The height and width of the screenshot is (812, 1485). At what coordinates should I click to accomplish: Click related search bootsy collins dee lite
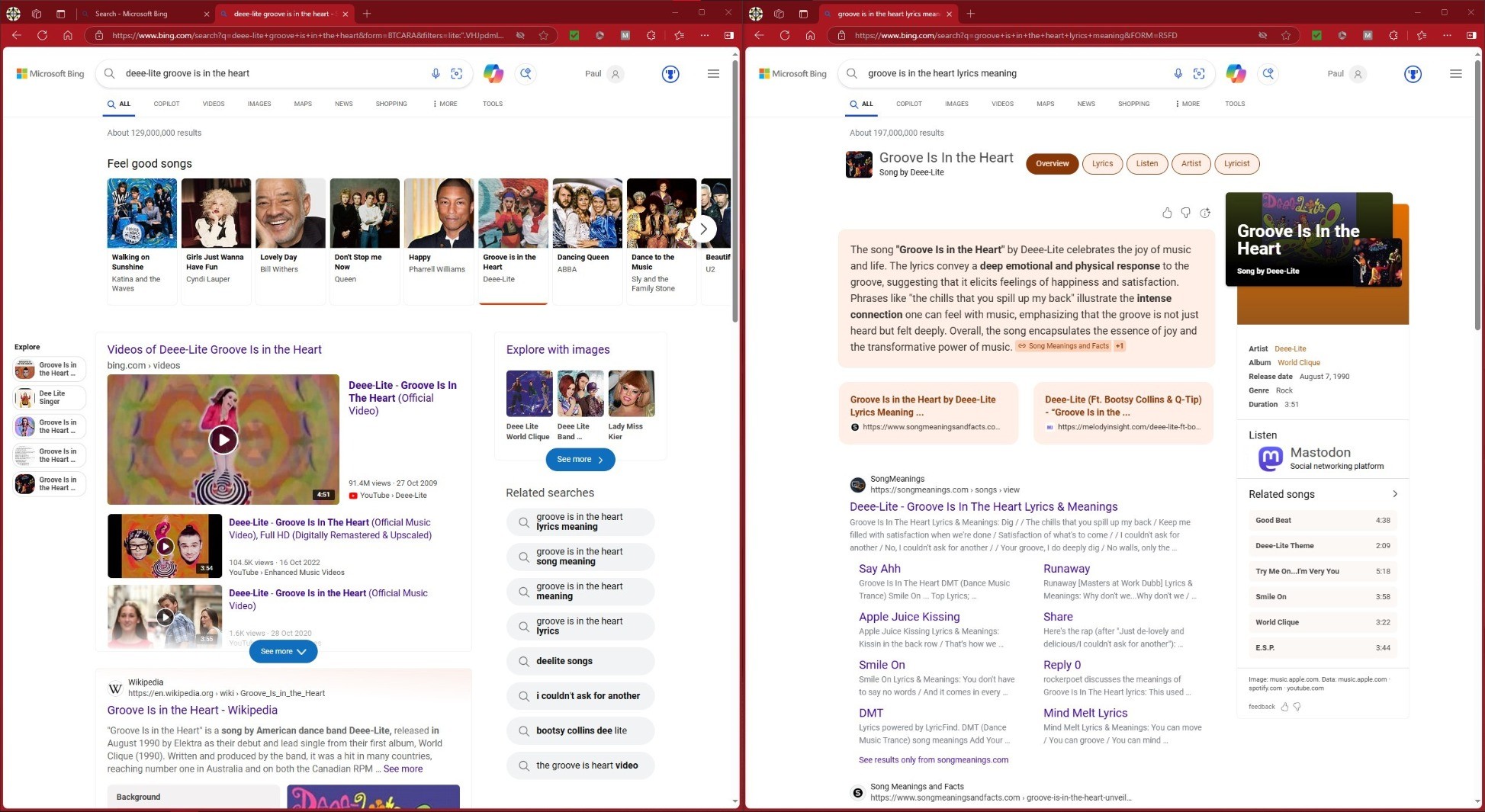click(580, 730)
